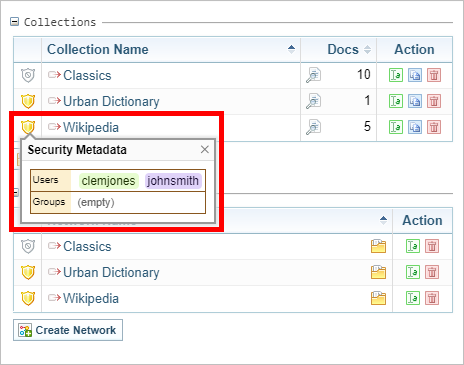Open the Urban Dictionary network link

coord(111,272)
